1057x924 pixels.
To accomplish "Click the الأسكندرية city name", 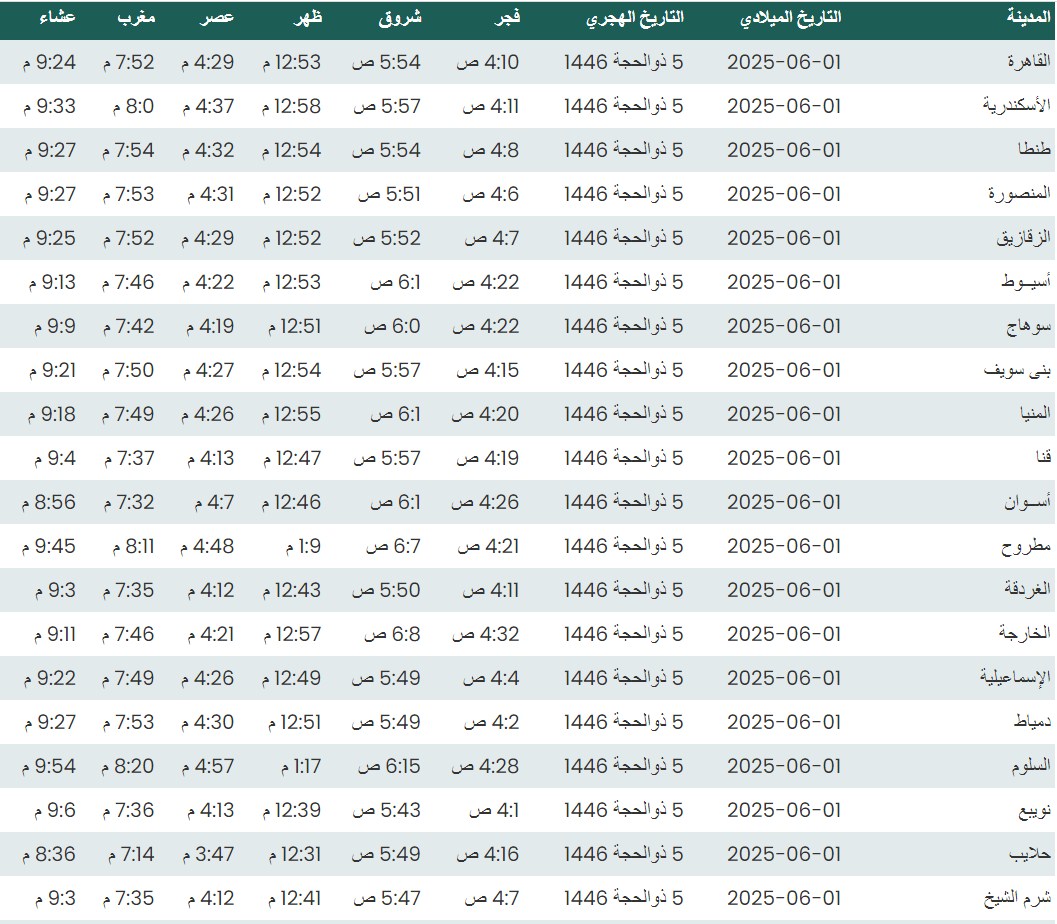I will [1014, 106].
